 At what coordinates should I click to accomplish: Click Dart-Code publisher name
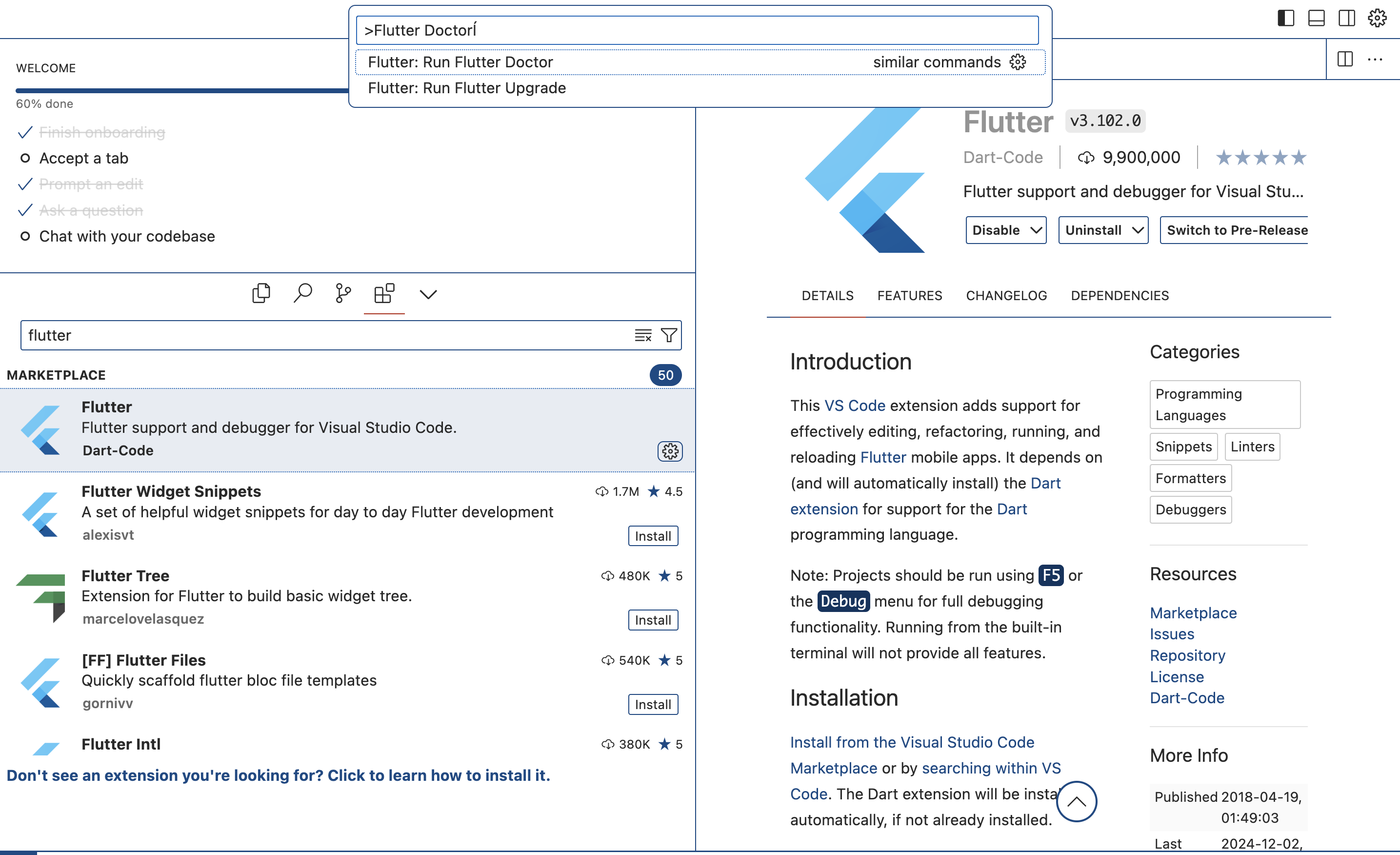point(1003,158)
